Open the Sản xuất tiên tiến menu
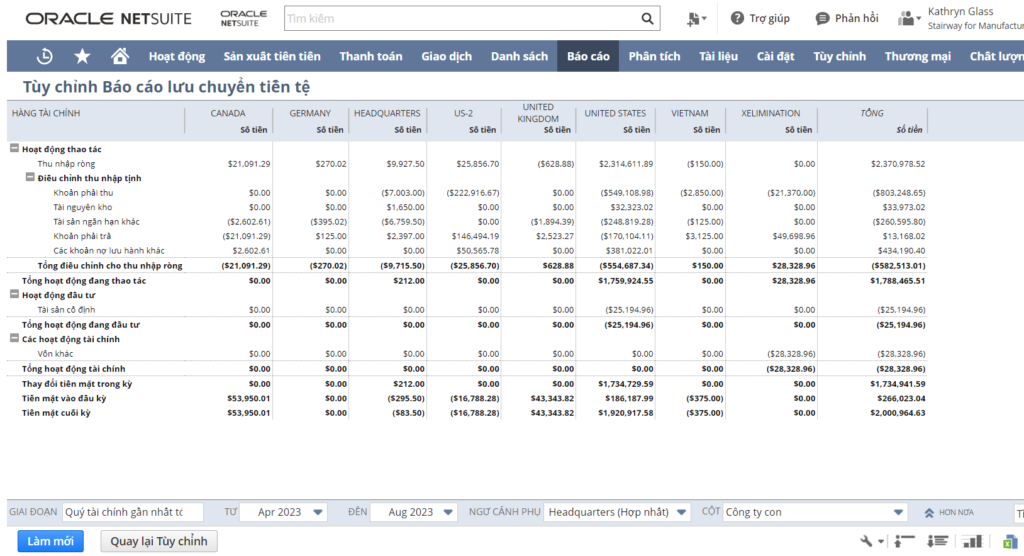The image size is (1024, 556). [x=272, y=56]
